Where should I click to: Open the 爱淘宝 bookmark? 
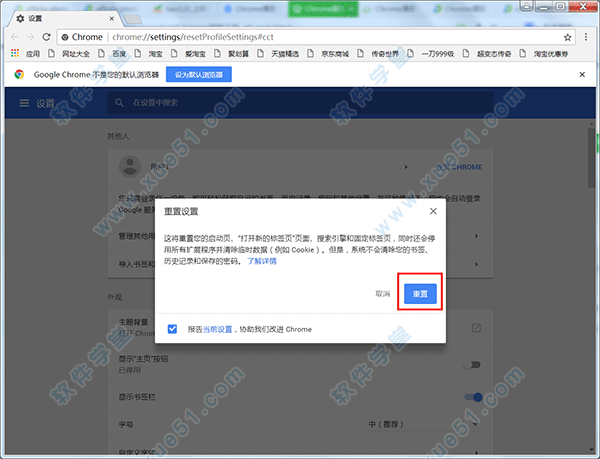click(188, 54)
